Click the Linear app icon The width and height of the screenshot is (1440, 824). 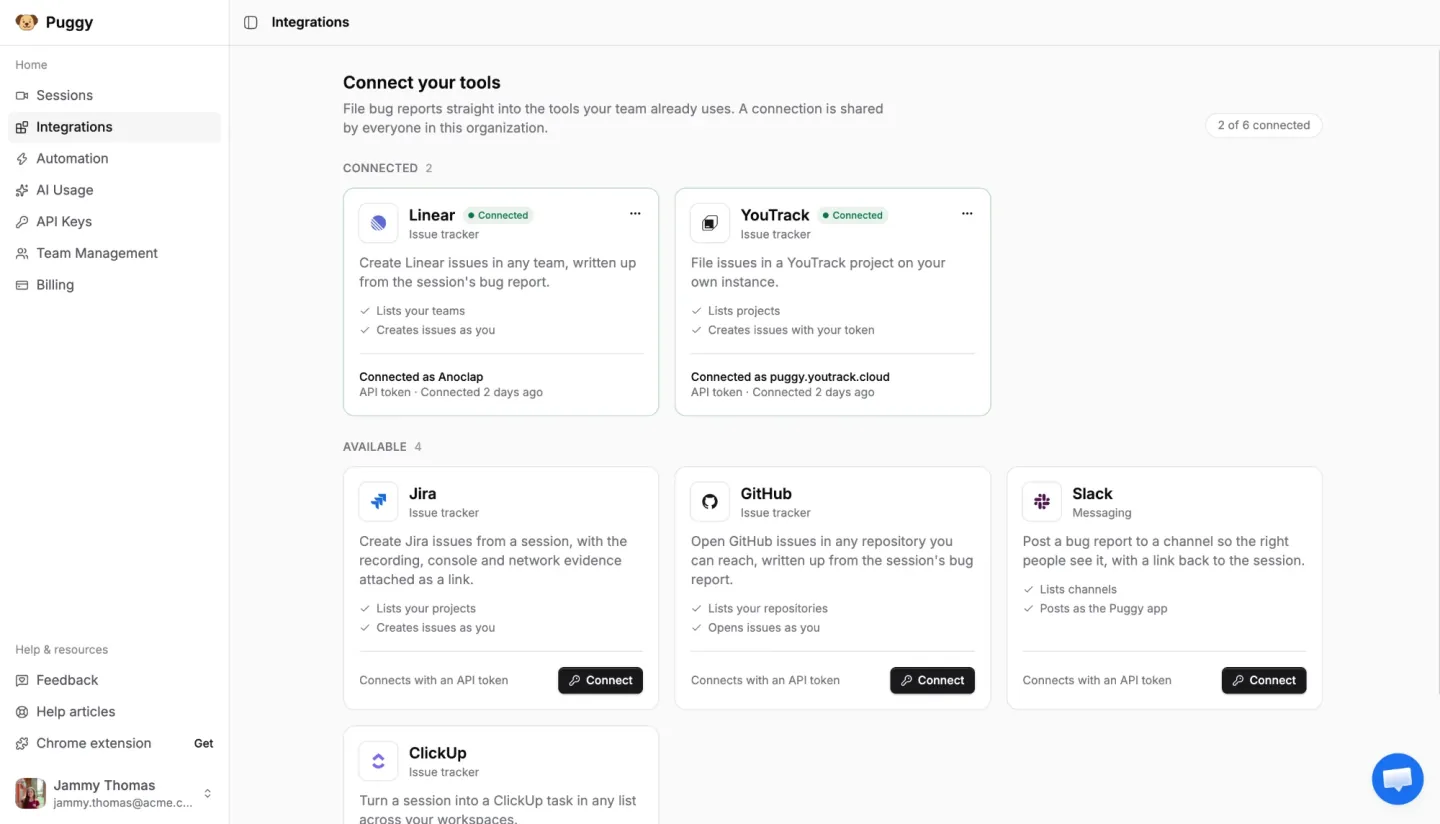pyautogui.click(x=378, y=223)
